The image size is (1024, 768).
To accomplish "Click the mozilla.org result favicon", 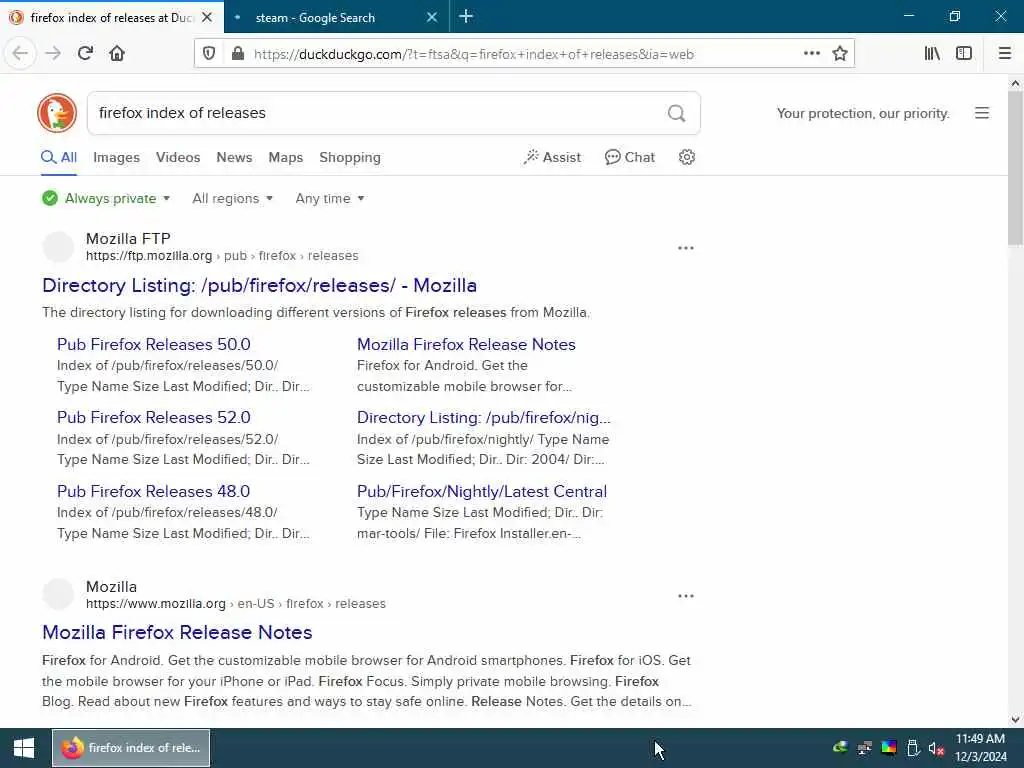I will click(58, 594).
